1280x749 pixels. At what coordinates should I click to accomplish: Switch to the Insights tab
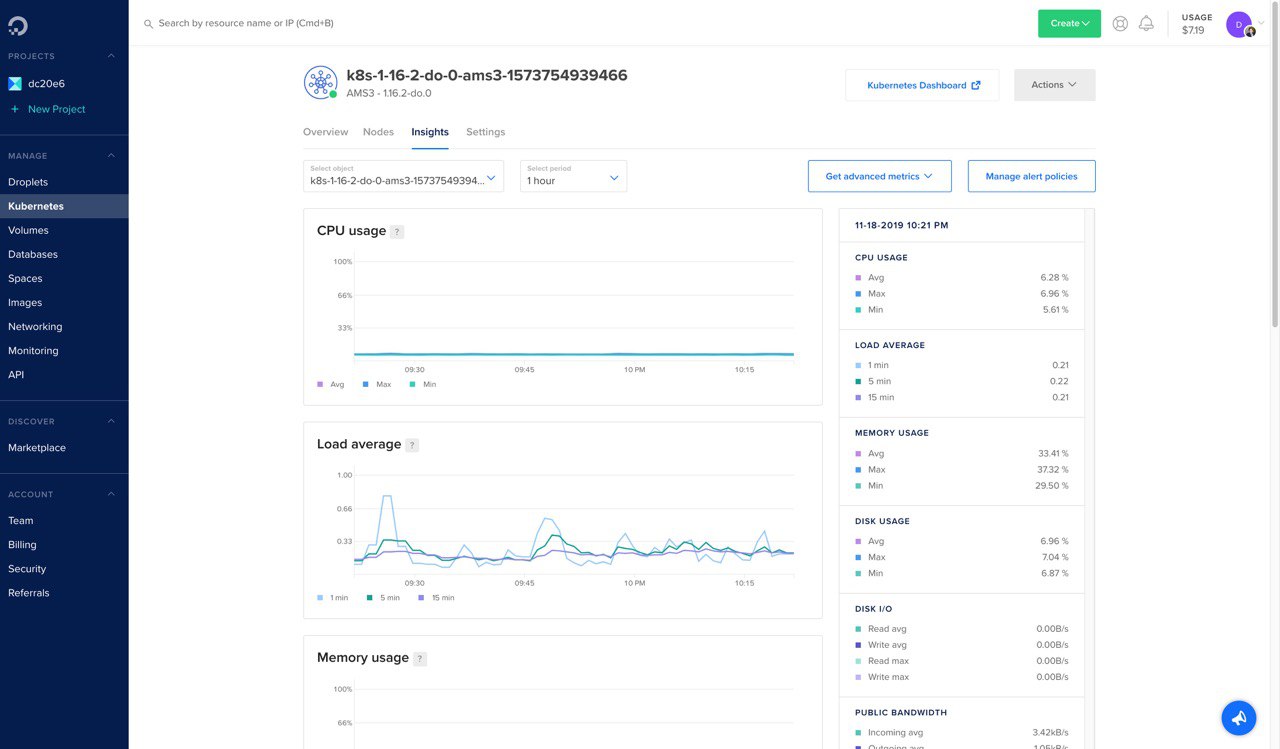tap(430, 132)
